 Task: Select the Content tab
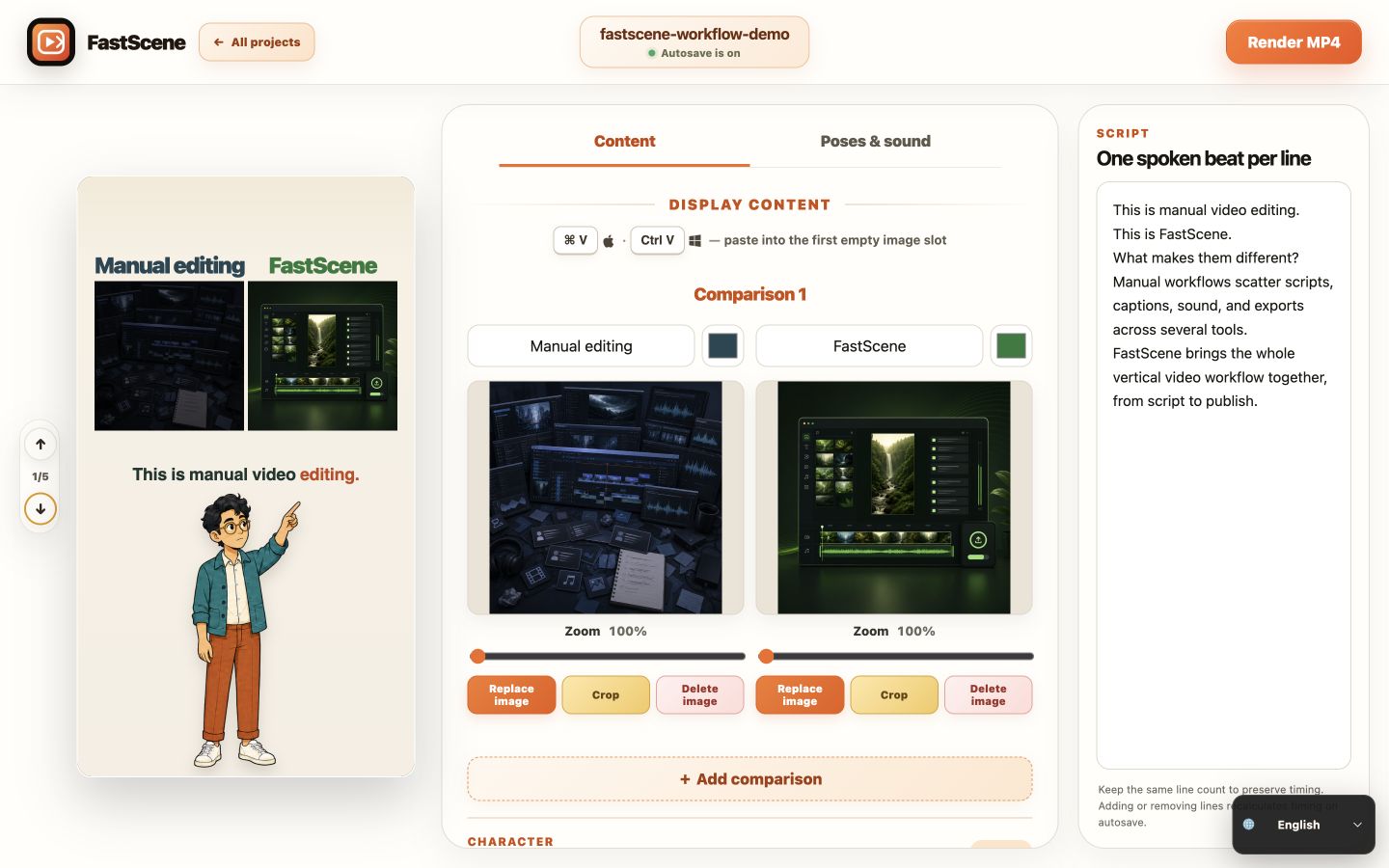click(x=624, y=141)
